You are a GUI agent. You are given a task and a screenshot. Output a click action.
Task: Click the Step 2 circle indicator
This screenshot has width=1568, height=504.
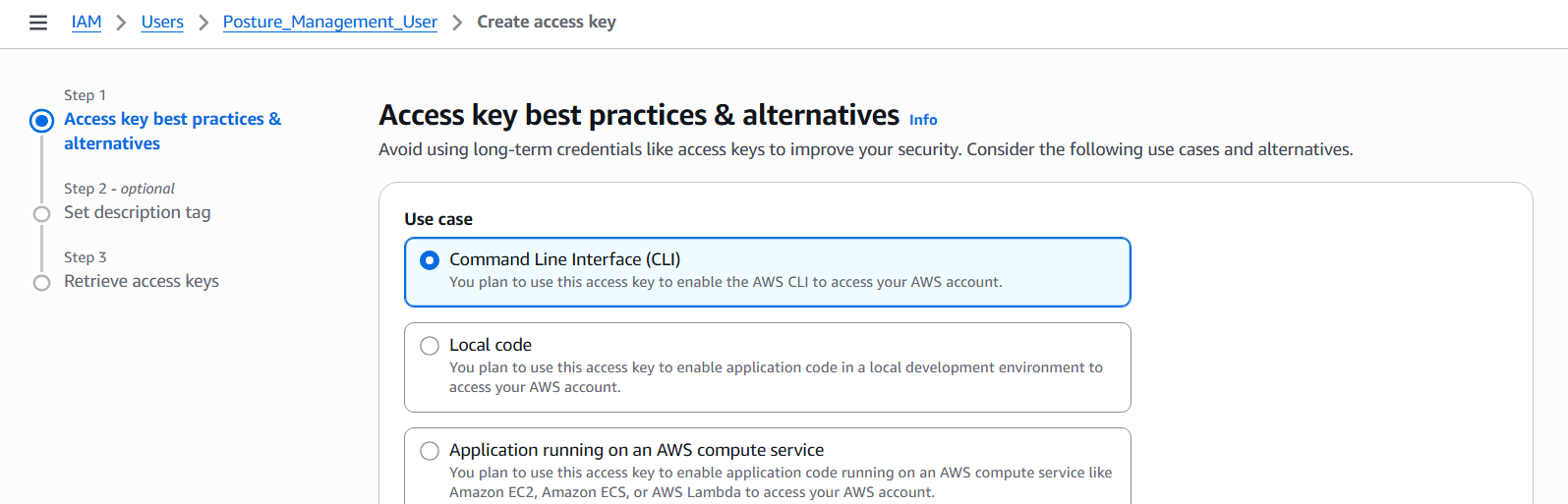(41, 214)
